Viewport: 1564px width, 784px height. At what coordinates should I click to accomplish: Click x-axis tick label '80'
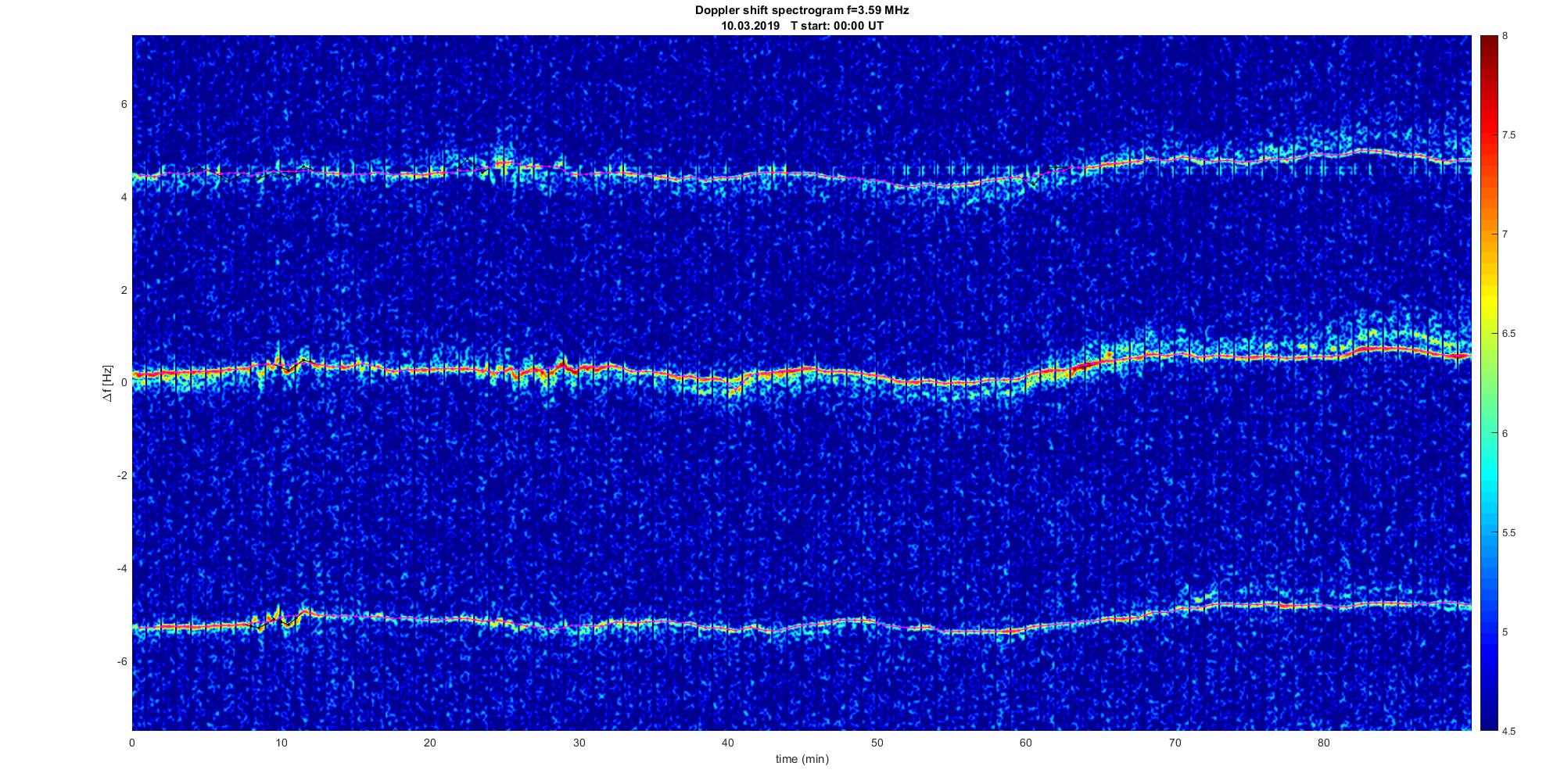pyautogui.click(x=1324, y=742)
